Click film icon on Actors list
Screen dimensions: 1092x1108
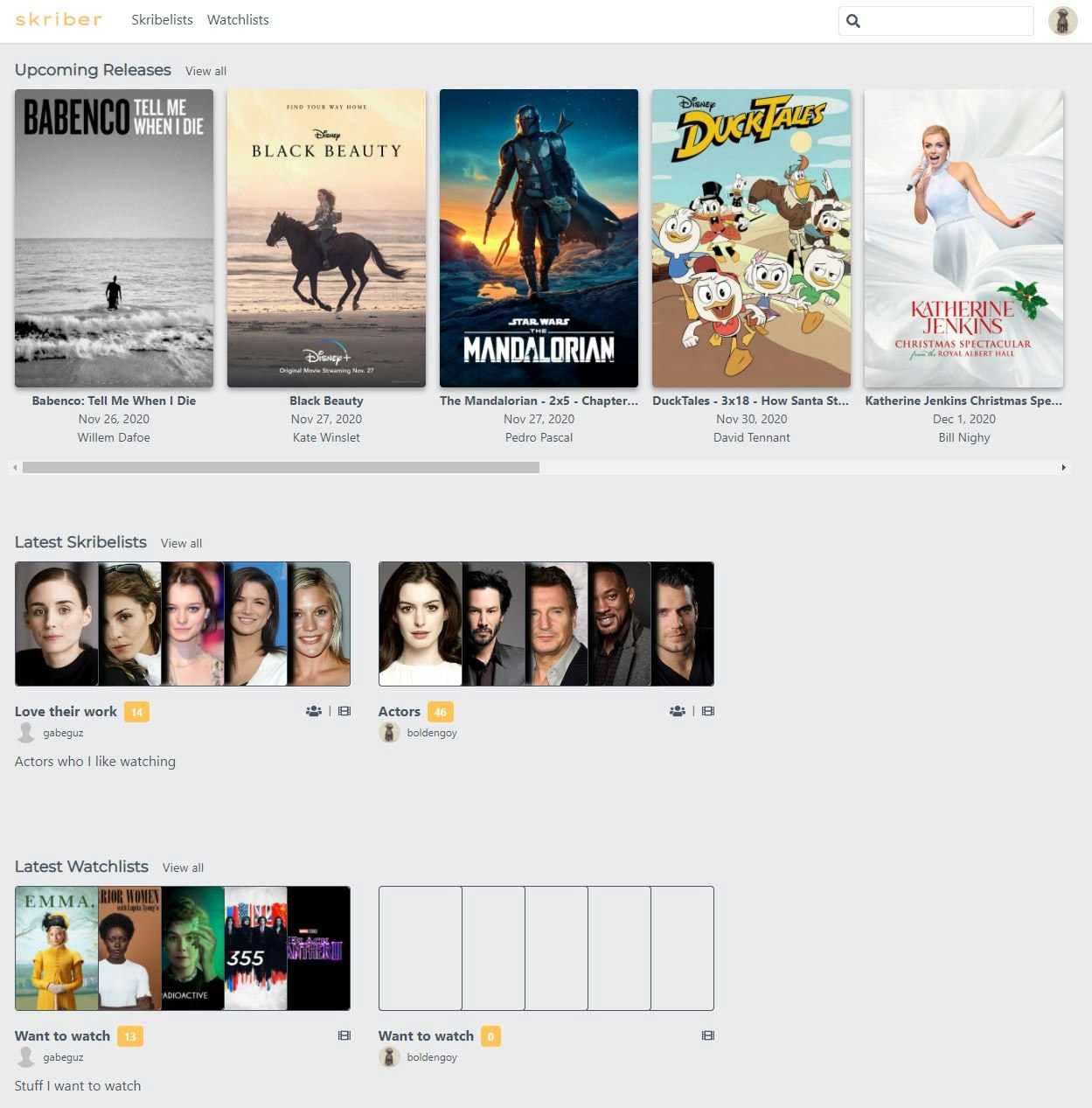(x=708, y=711)
